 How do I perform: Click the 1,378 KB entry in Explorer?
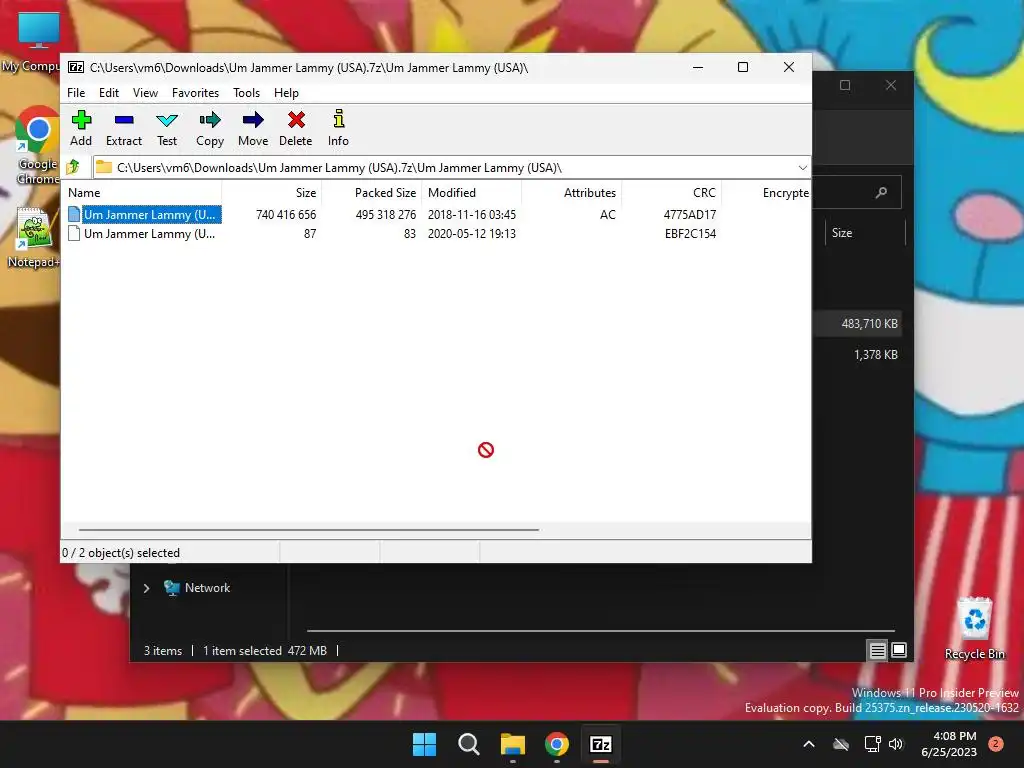pos(876,355)
